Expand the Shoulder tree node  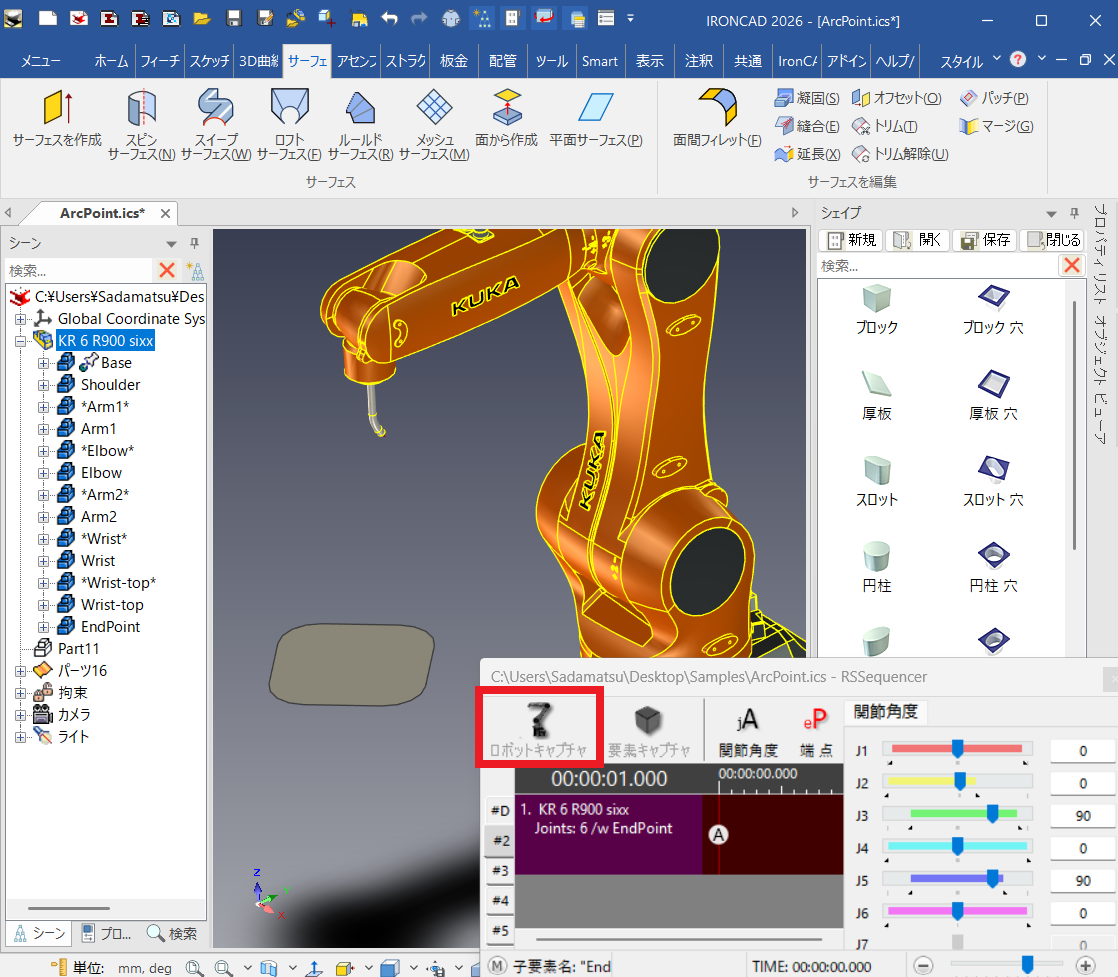coord(43,385)
